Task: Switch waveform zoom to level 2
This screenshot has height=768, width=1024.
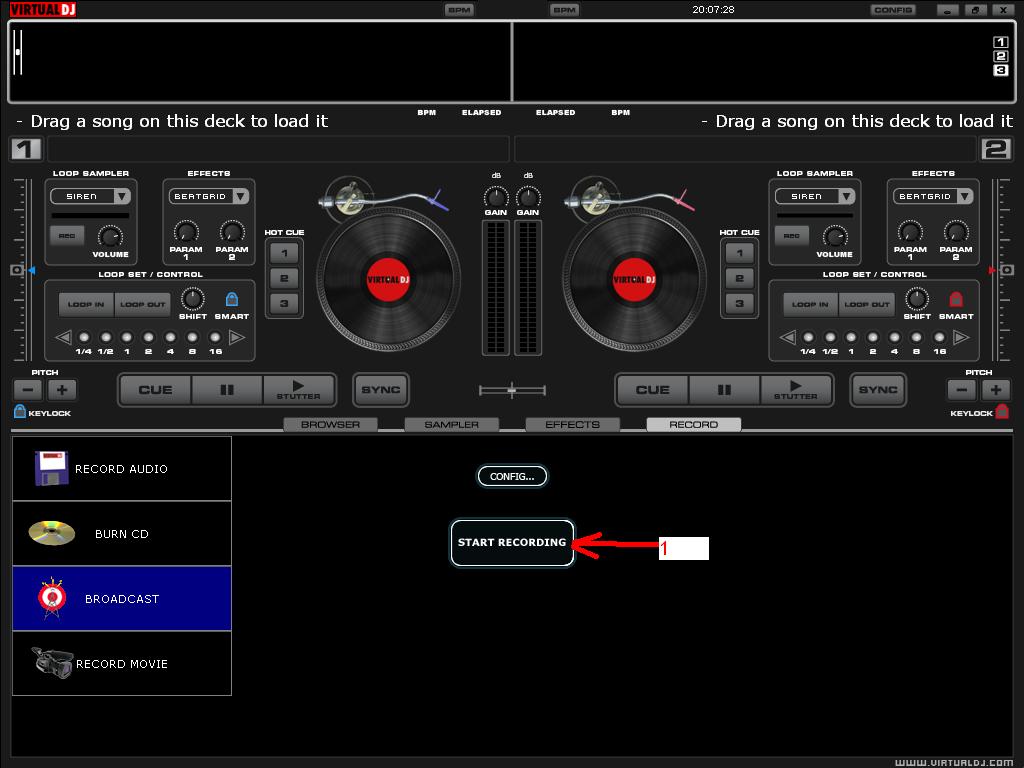Action: (x=1000, y=56)
